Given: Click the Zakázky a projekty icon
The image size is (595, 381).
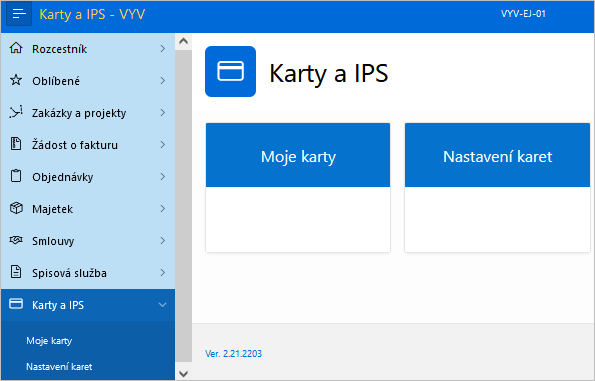Looking at the screenshot, I should click(16, 112).
